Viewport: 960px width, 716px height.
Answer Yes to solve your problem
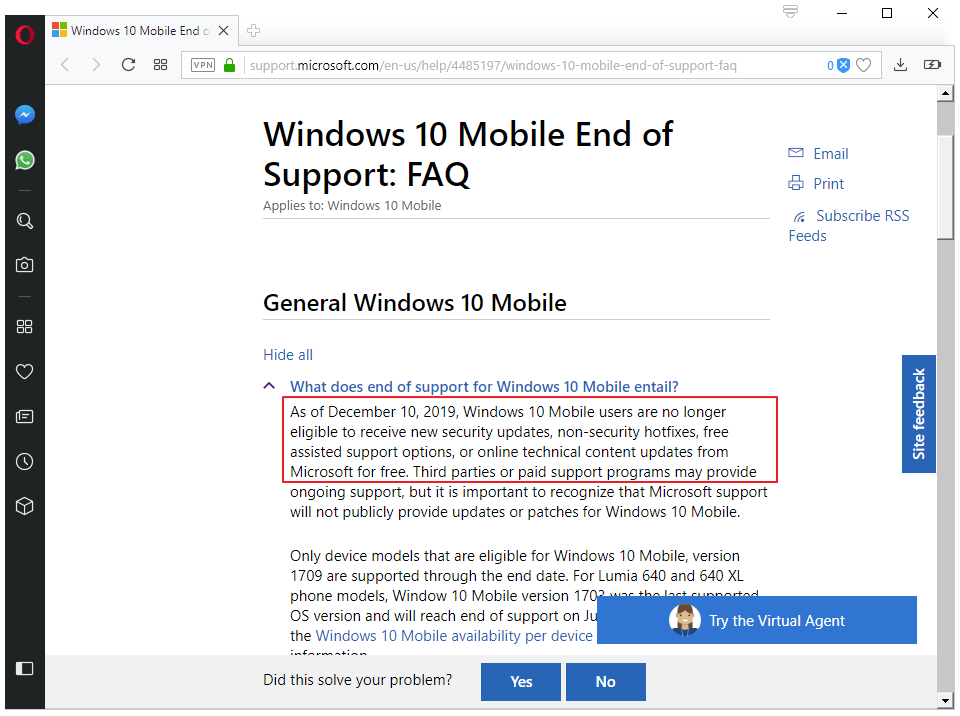pos(520,682)
